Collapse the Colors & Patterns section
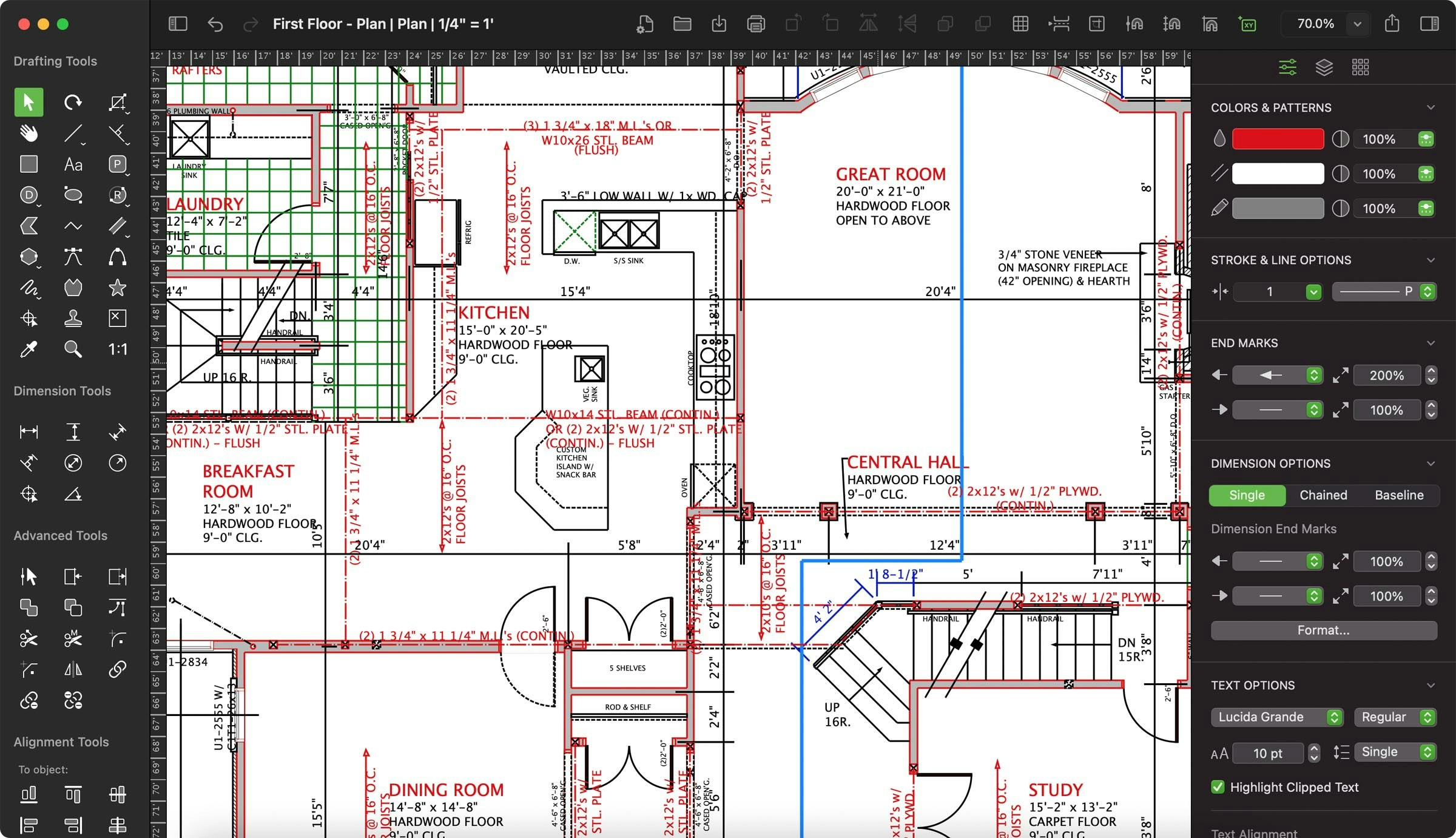 pyautogui.click(x=1431, y=107)
